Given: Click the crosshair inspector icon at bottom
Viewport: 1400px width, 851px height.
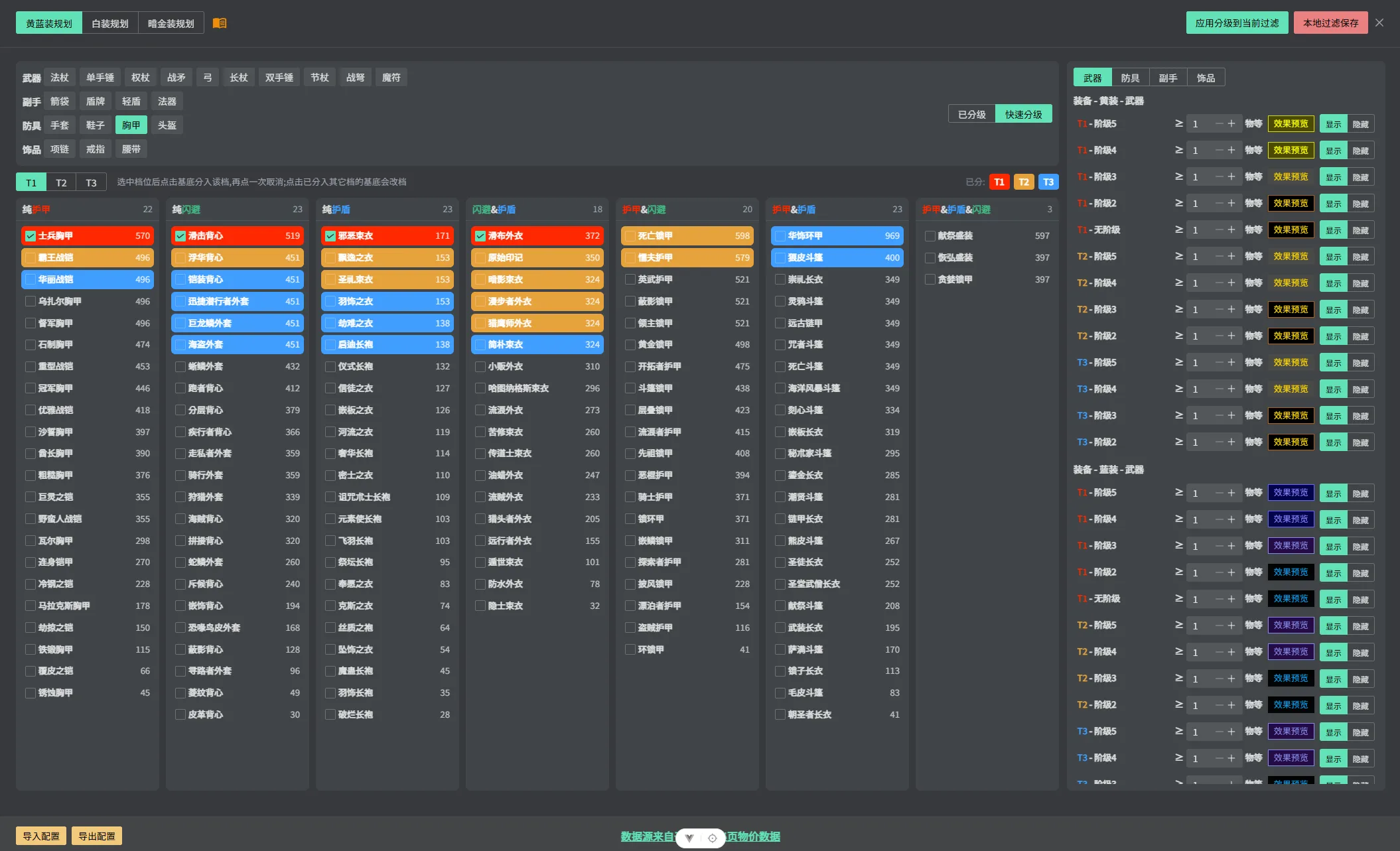Looking at the screenshot, I should (713, 838).
